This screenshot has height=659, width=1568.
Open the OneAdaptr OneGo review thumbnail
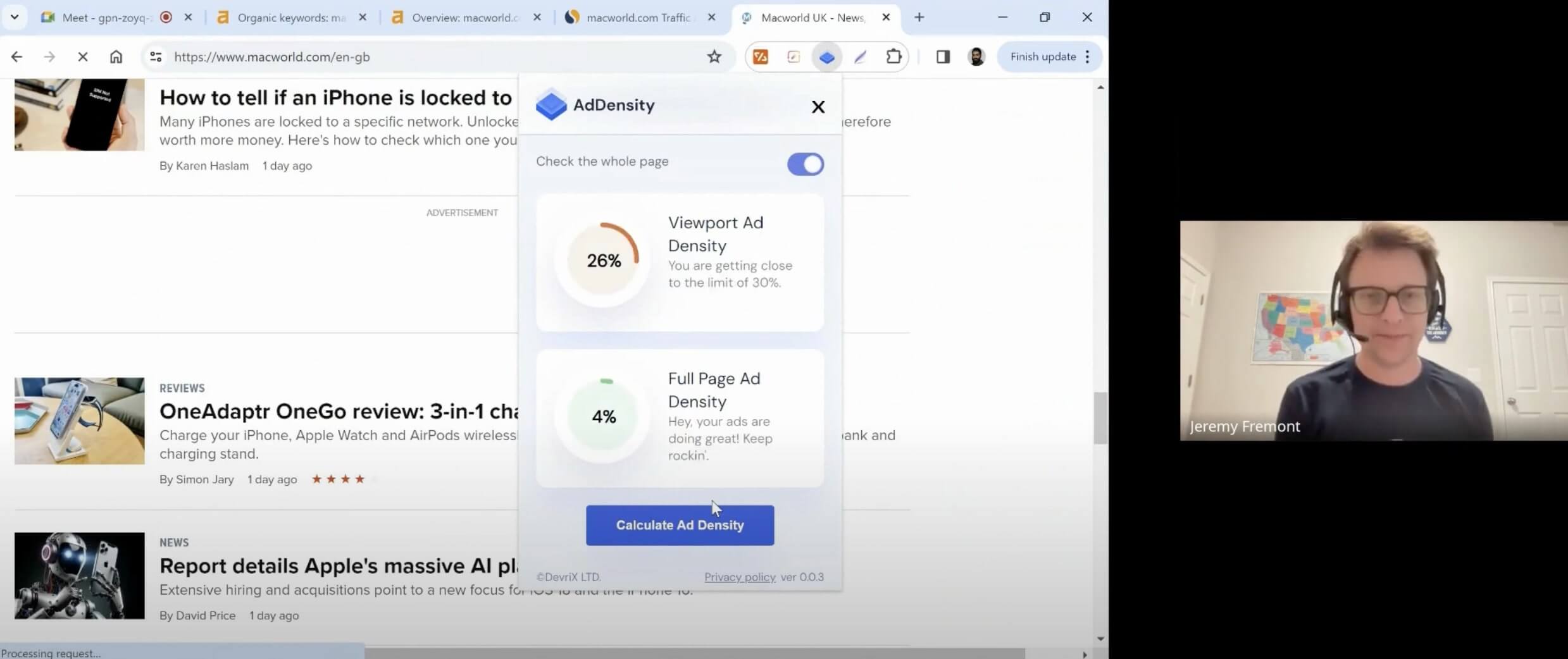[x=79, y=421]
